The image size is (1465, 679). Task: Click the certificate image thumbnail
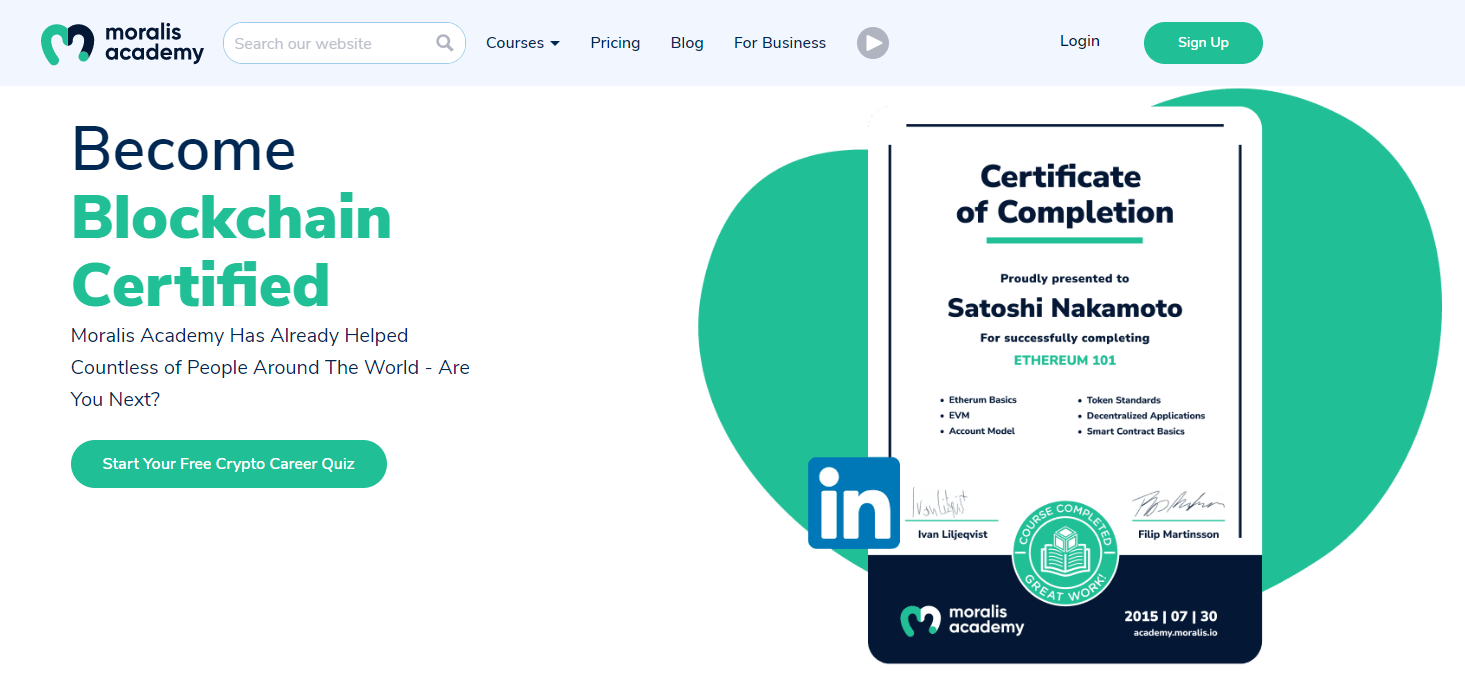click(1065, 385)
